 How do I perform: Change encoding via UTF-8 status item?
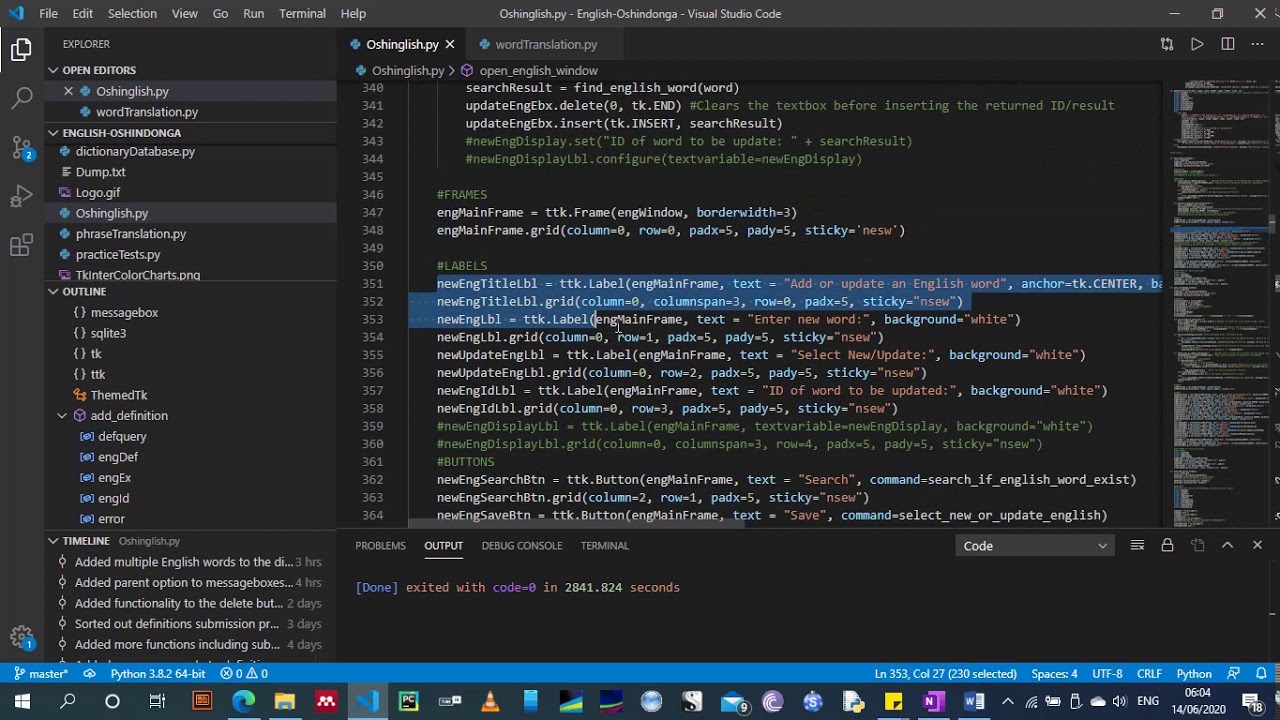(1107, 673)
